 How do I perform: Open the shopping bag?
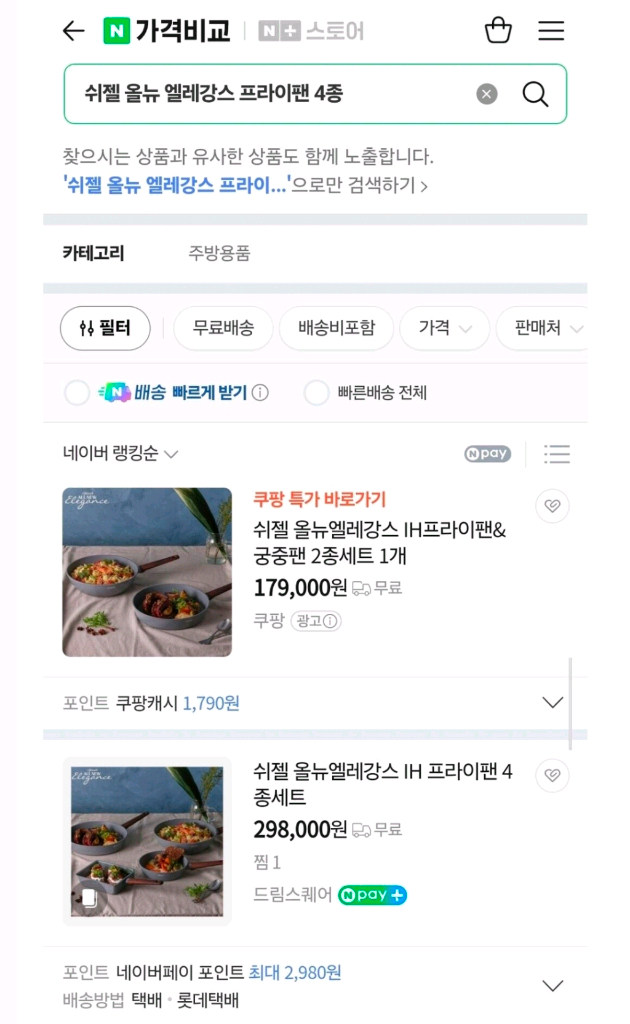pyautogui.click(x=497, y=31)
